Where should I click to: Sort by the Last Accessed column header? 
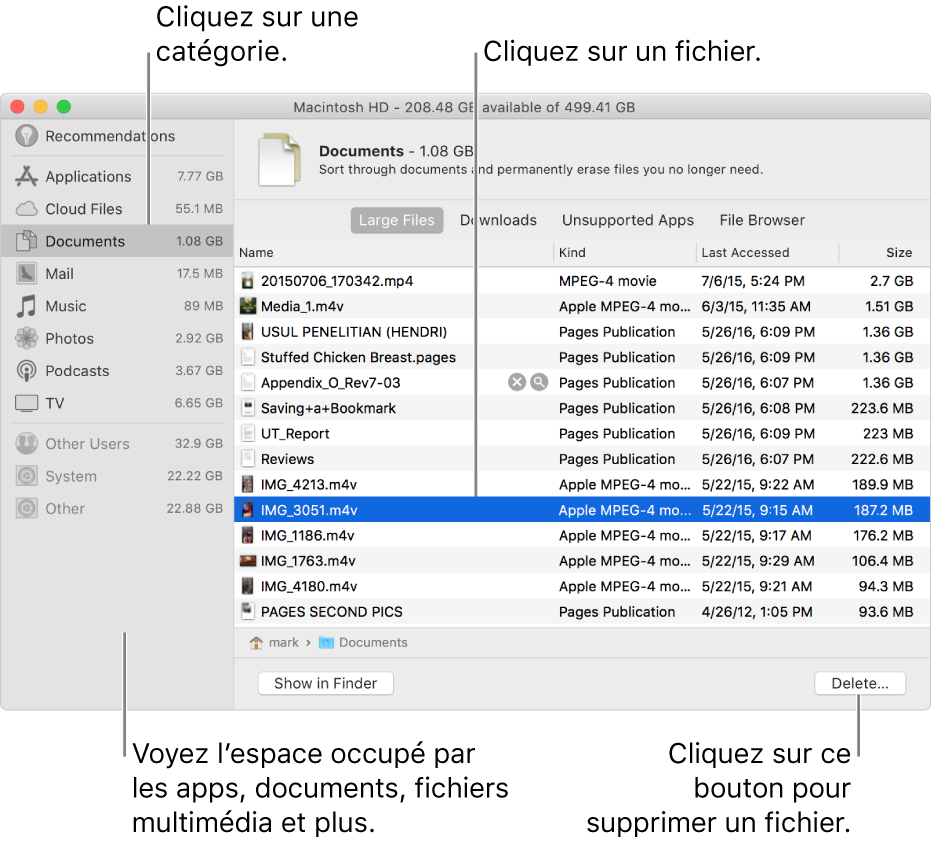coord(767,253)
